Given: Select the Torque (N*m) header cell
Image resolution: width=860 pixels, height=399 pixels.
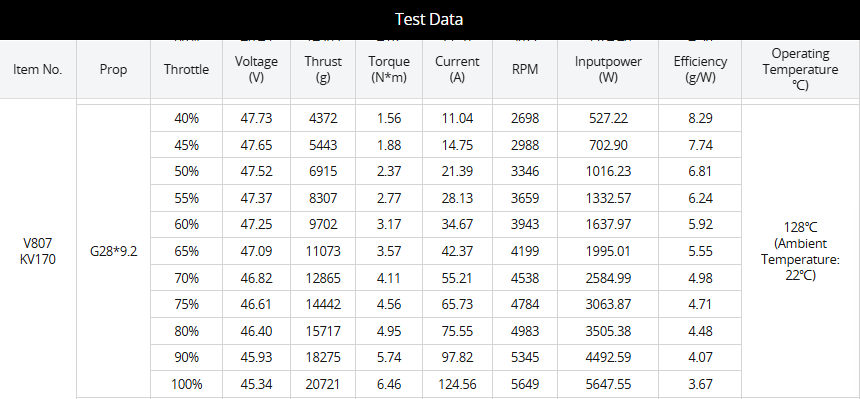Looking at the screenshot, I should click(x=389, y=70).
